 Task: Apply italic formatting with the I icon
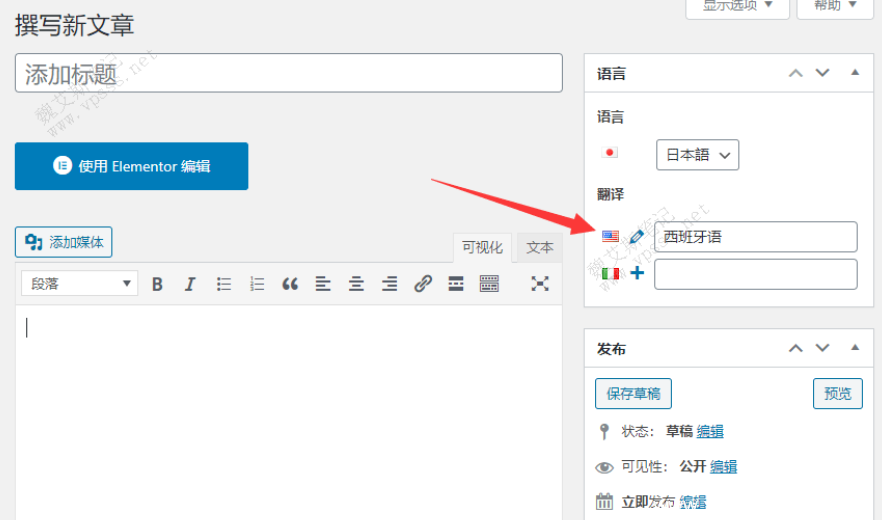pyautogui.click(x=190, y=284)
